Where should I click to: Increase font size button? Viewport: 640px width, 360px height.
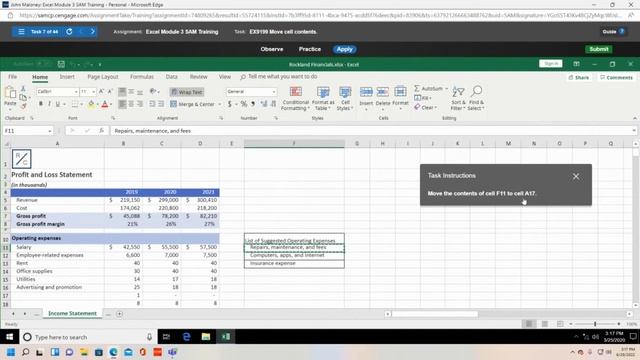(101, 91)
